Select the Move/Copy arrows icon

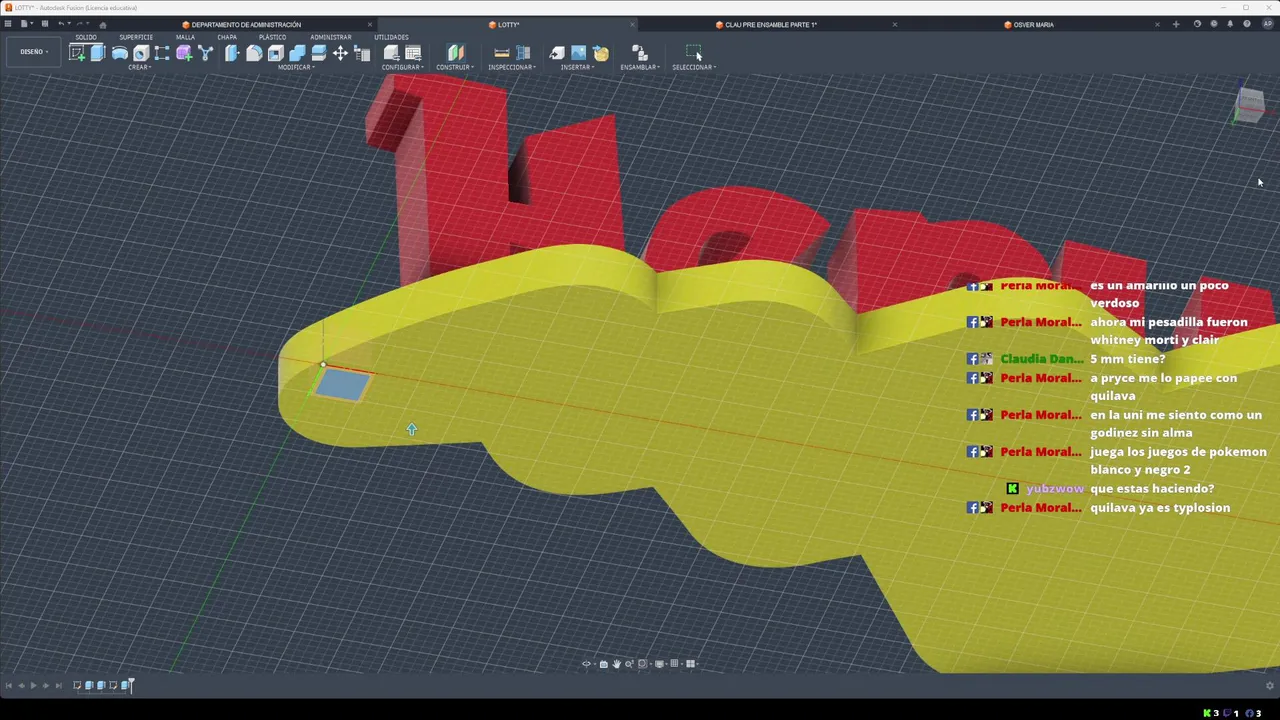tap(340, 53)
